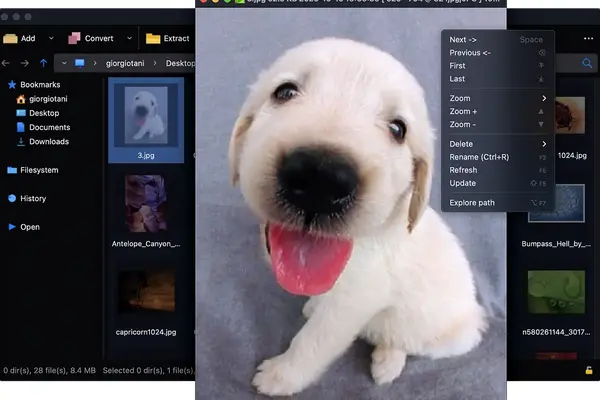Select 'Explore path' from the context menu

472,203
